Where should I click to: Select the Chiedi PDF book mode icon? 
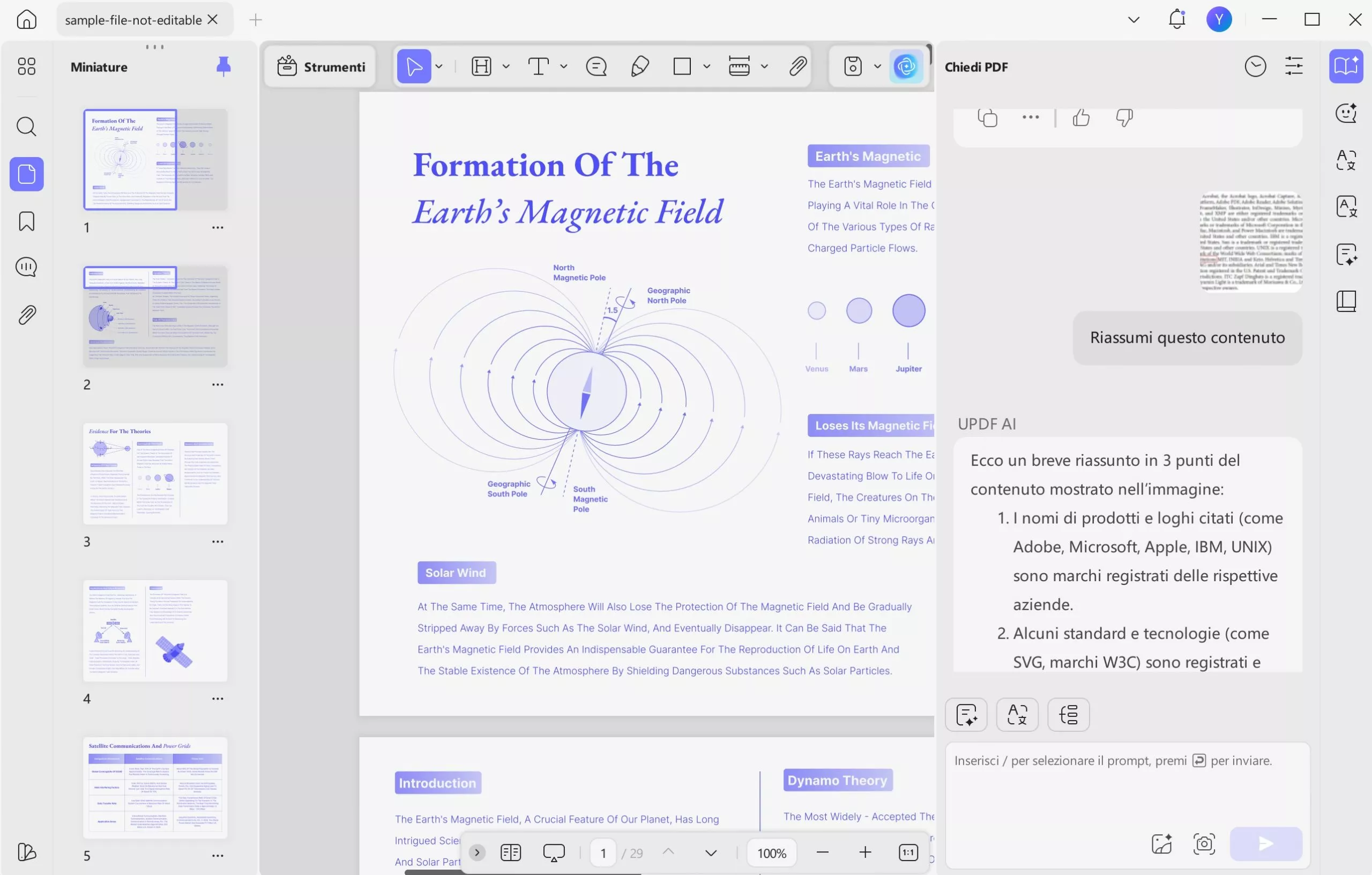[x=1346, y=66]
